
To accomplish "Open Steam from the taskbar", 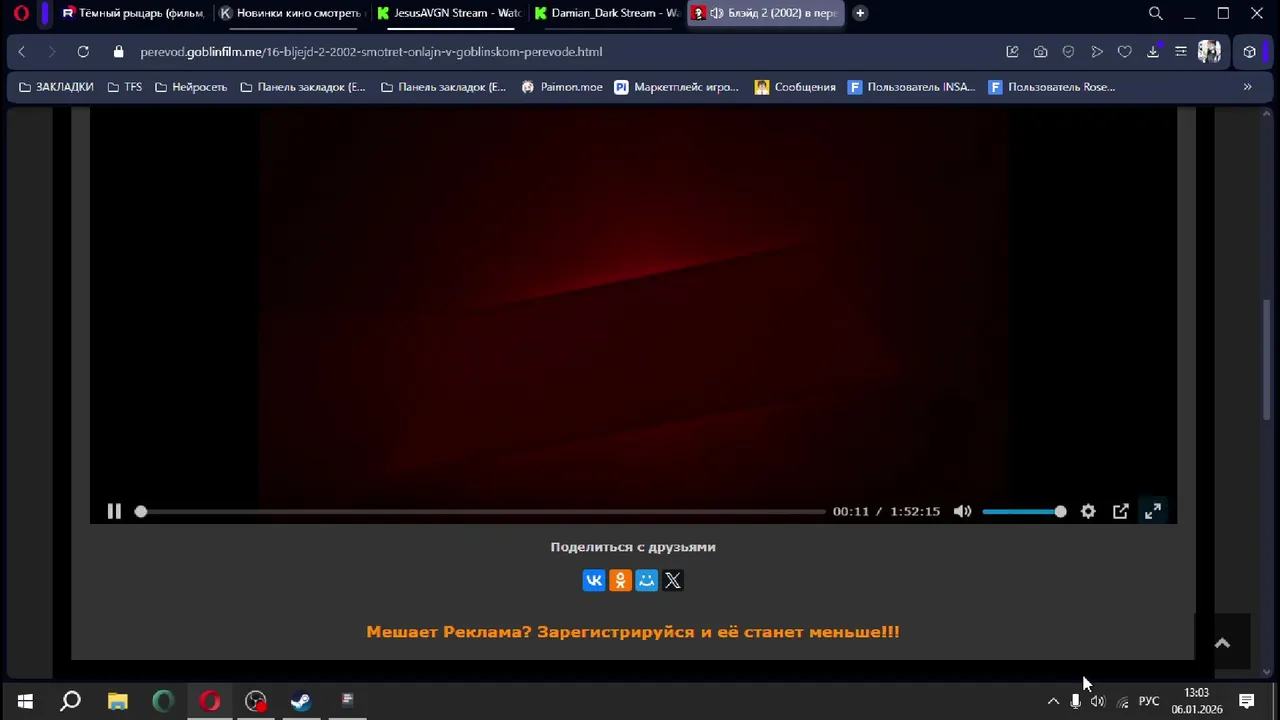I will tap(301, 701).
